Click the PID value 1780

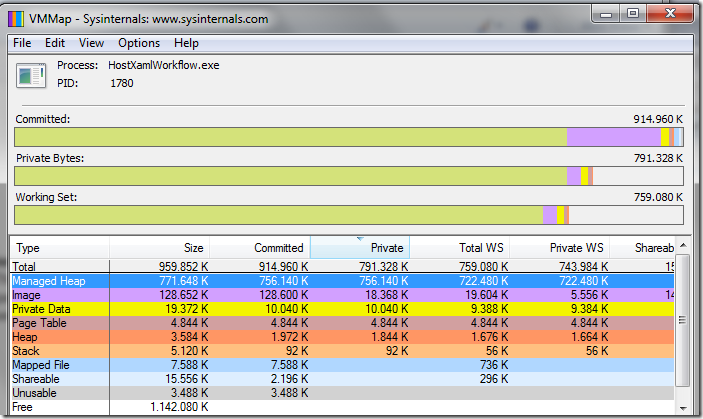(122, 83)
